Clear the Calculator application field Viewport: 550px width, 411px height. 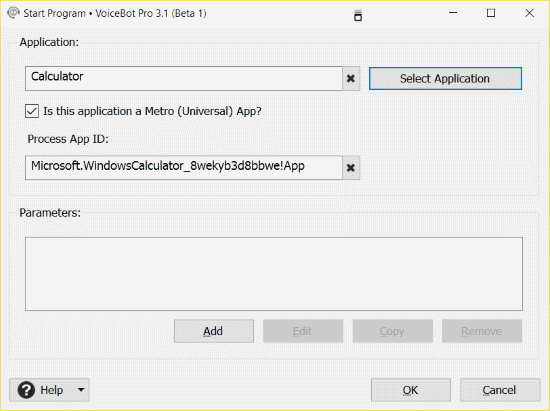[351, 79]
